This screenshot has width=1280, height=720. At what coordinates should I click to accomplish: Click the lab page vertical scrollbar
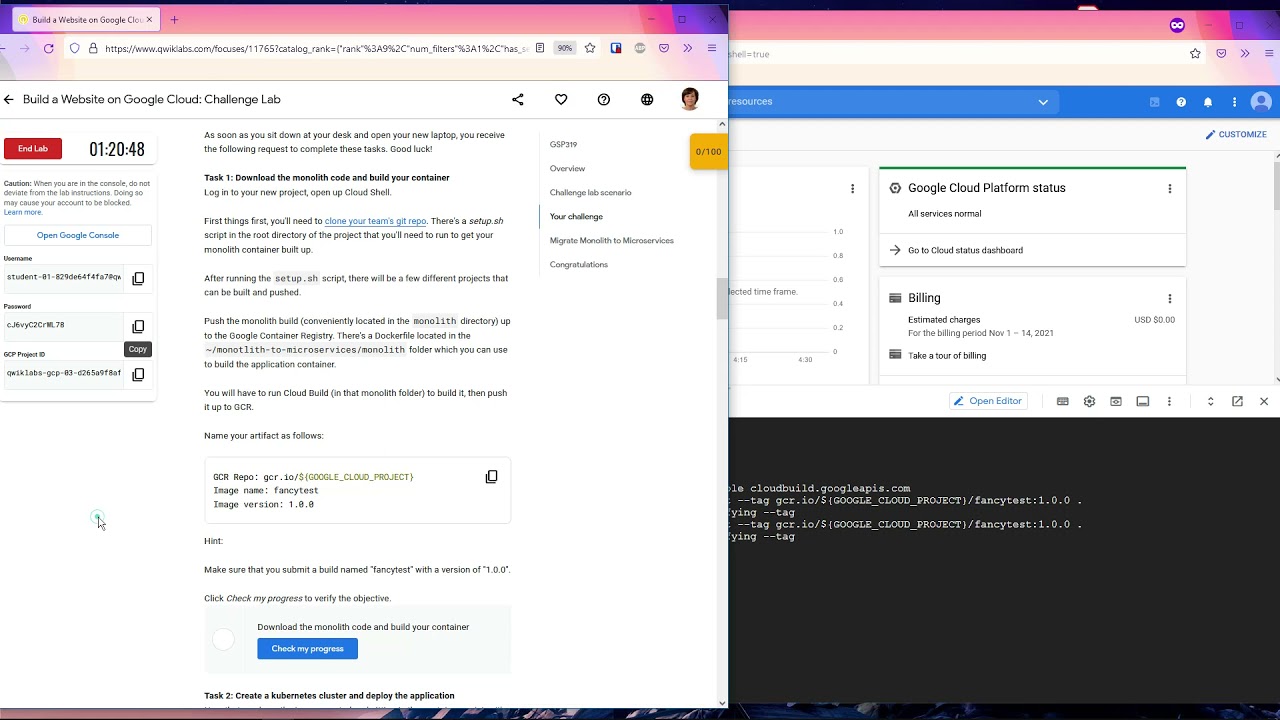point(722,299)
